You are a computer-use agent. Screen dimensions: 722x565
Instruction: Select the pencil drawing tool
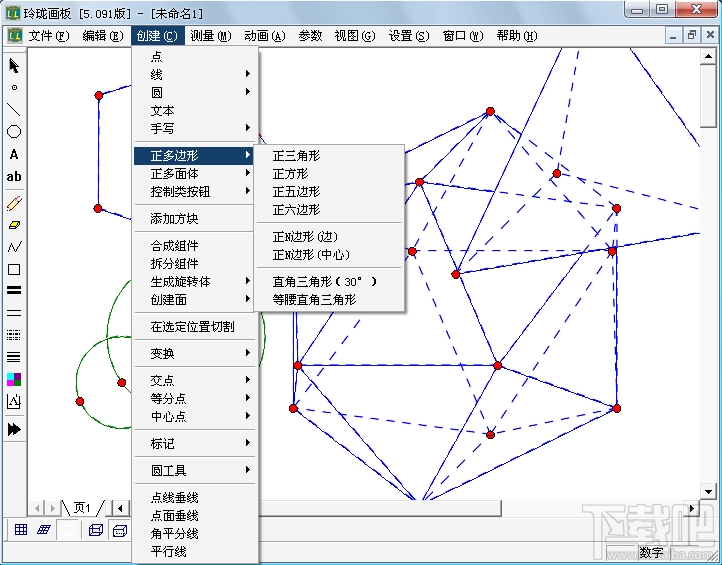pyautogui.click(x=14, y=203)
